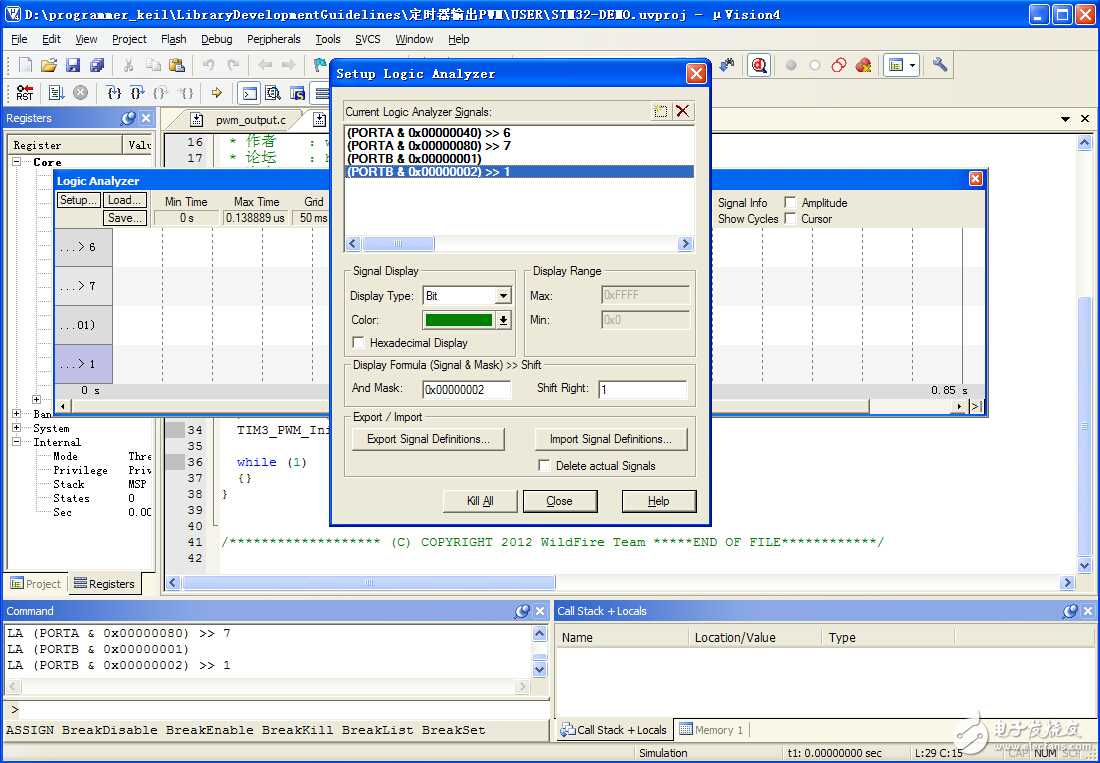Click the Navigate Forwards arrow icon
This screenshot has height=763, width=1100.
tap(288, 65)
